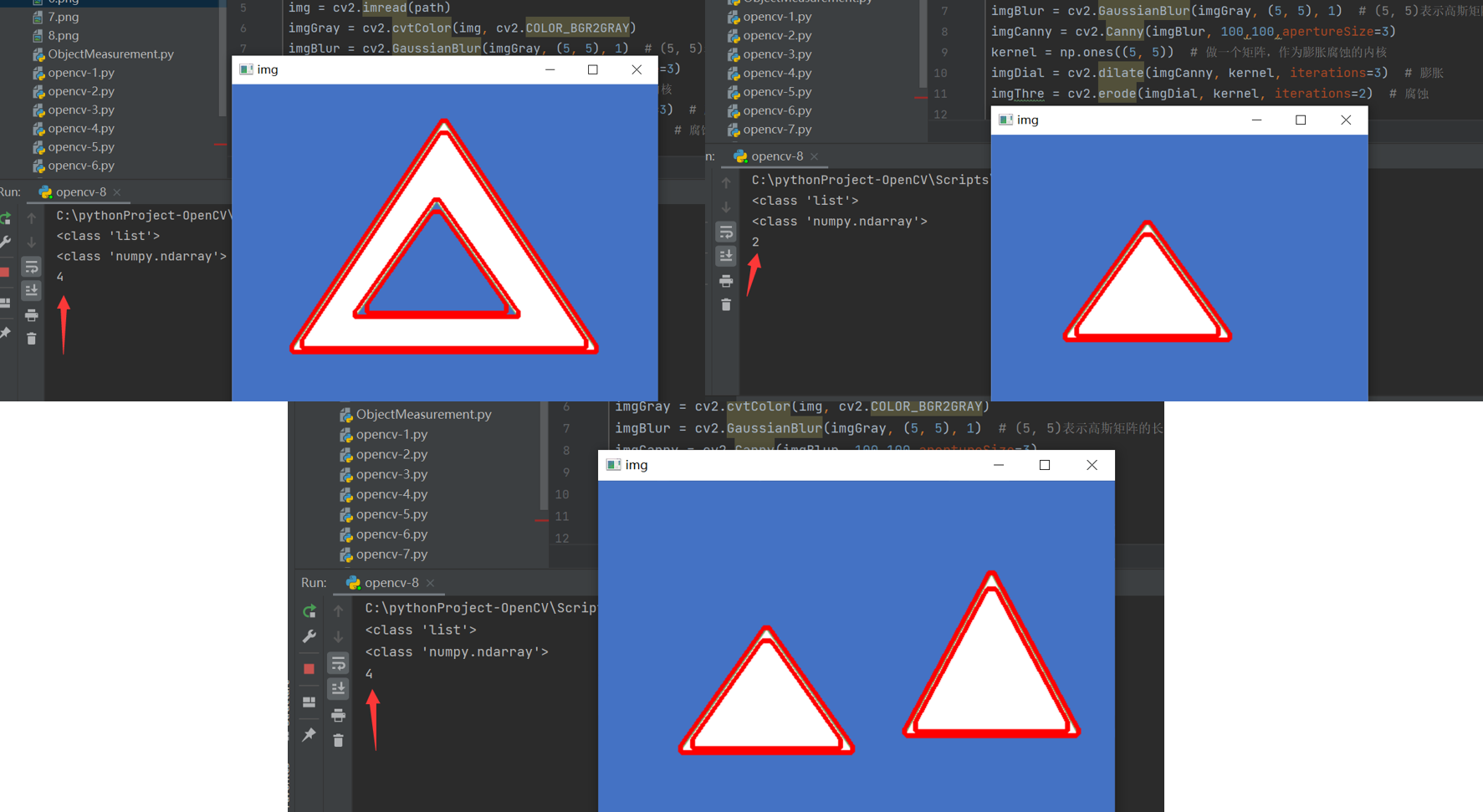The width and height of the screenshot is (1483, 812).
Task: Open the Run window layout settings icon
Action: click(309, 702)
